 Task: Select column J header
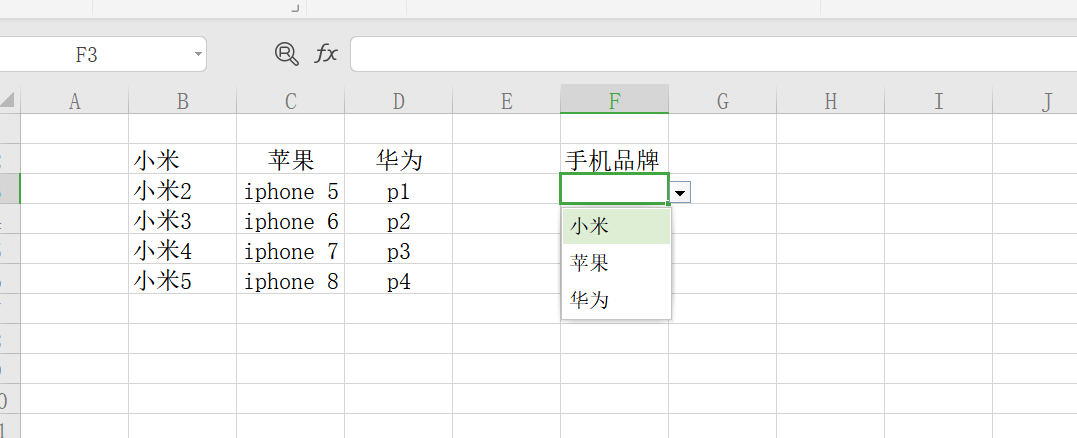click(1035, 102)
